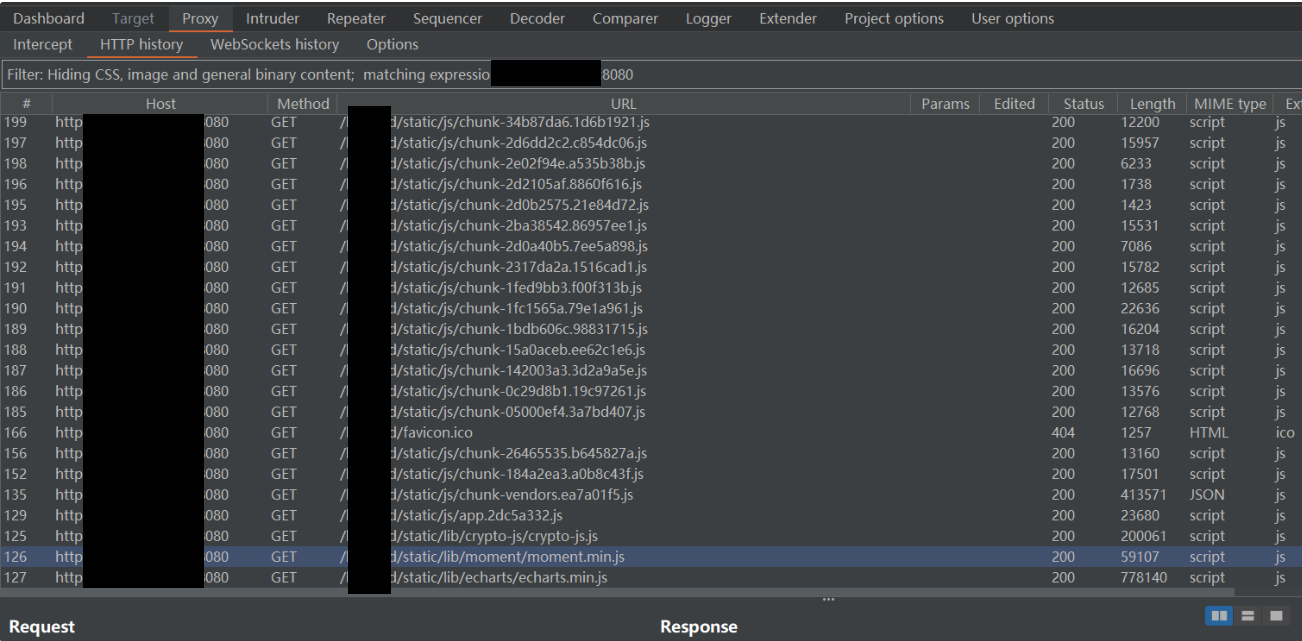Select row 196 chunk-2d2105af.8860f616.js
Image resolution: width=1302 pixels, height=641 pixels.
[x=651, y=184]
